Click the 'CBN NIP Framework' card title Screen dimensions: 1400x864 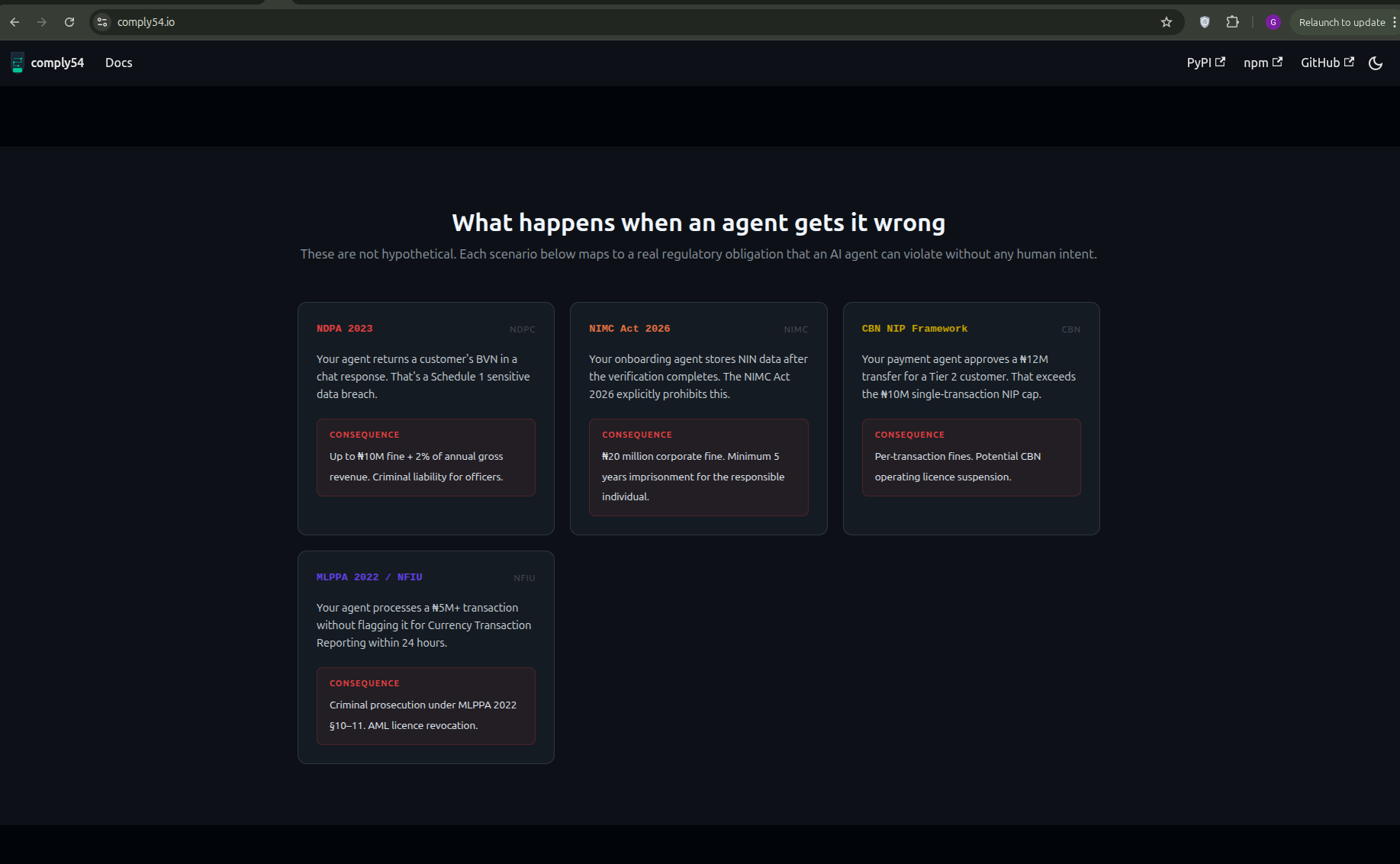coord(915,329)
